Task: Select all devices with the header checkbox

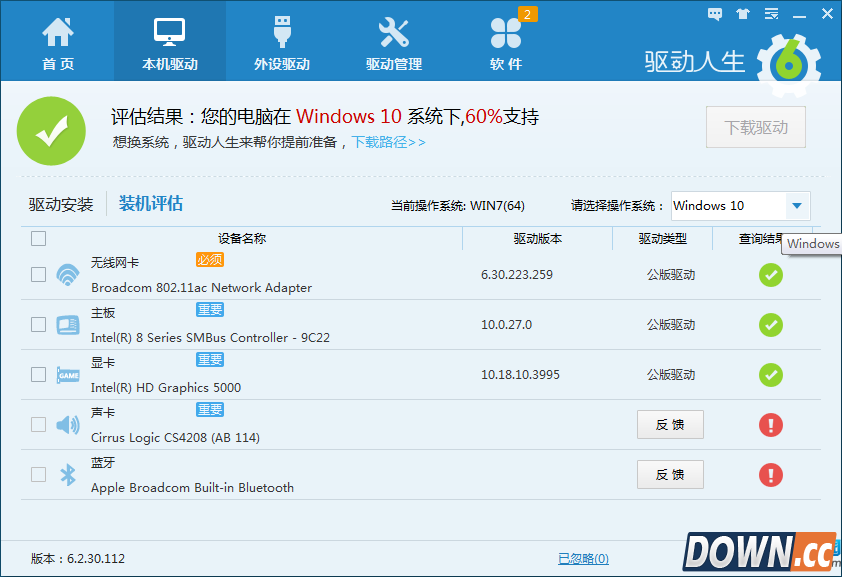Action: (x=38, y=238)
